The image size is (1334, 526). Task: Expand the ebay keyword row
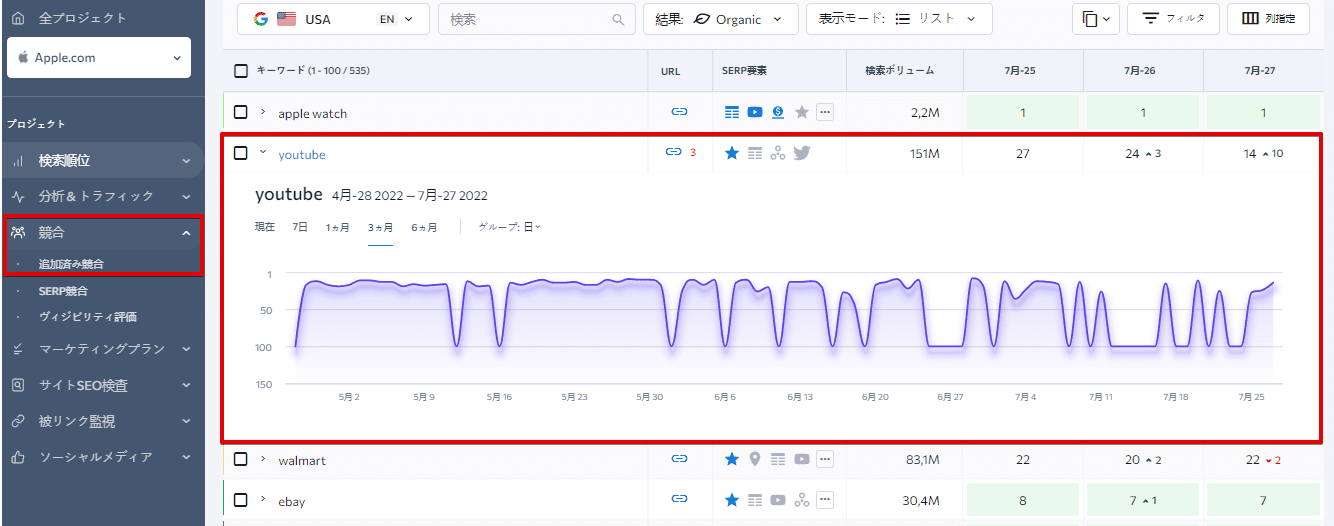263,499
